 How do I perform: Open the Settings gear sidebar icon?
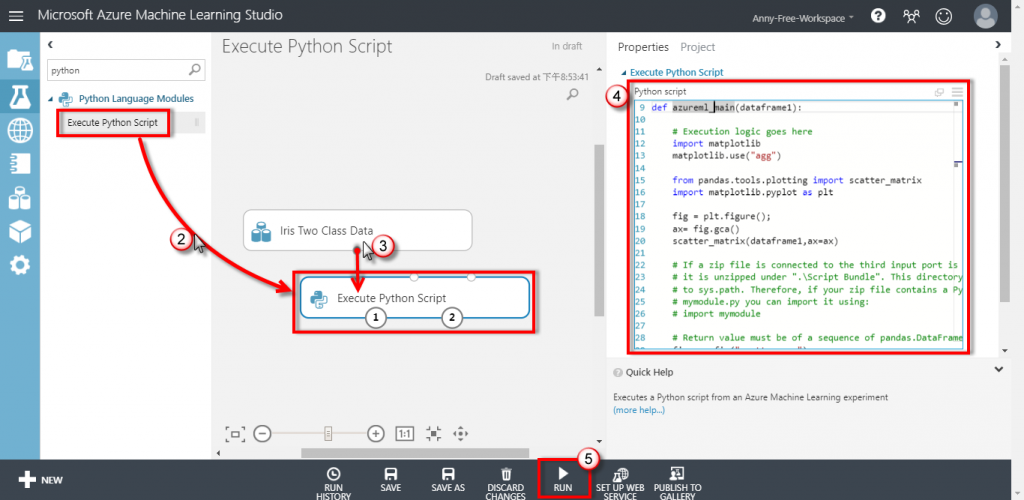(x=20, y=265)
